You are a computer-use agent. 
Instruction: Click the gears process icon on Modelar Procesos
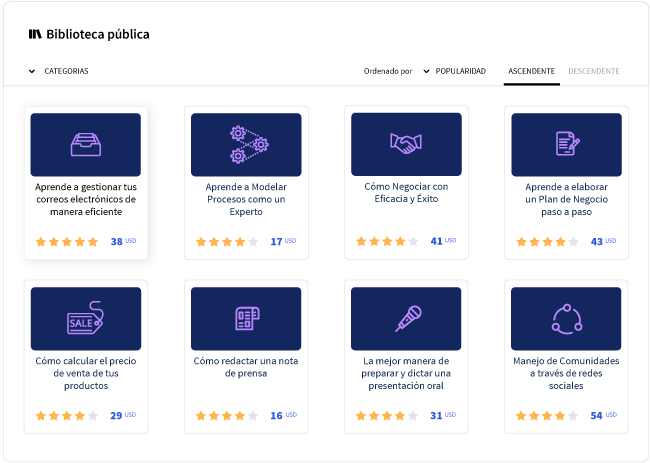click(x=249, y=145)
